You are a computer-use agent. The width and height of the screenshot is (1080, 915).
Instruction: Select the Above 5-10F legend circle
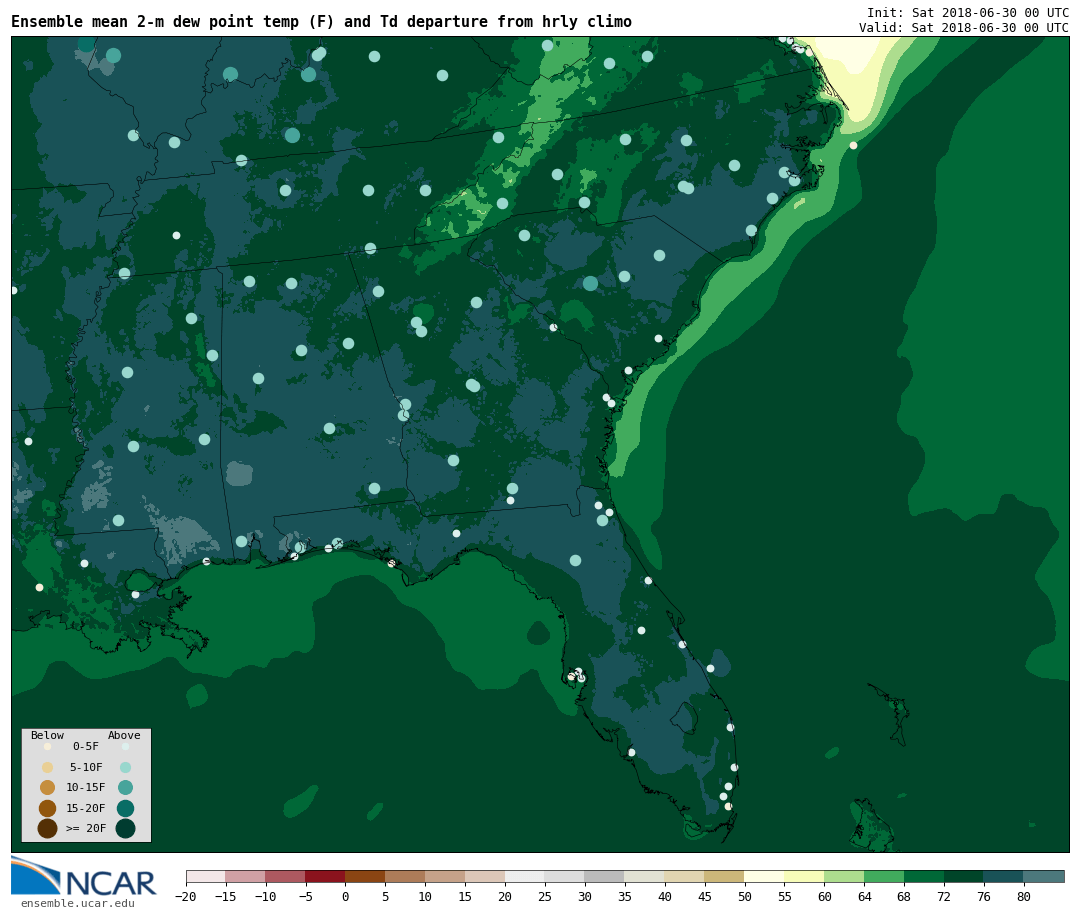point(125,767)
